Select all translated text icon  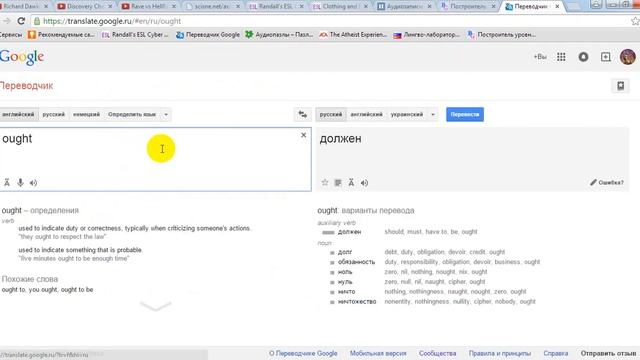tap(338, 183)
